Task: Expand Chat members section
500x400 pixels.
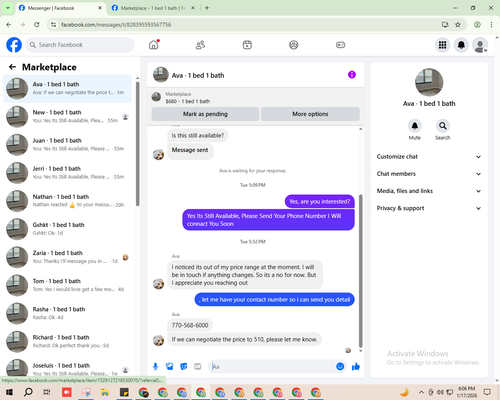Action: point(429,174)
